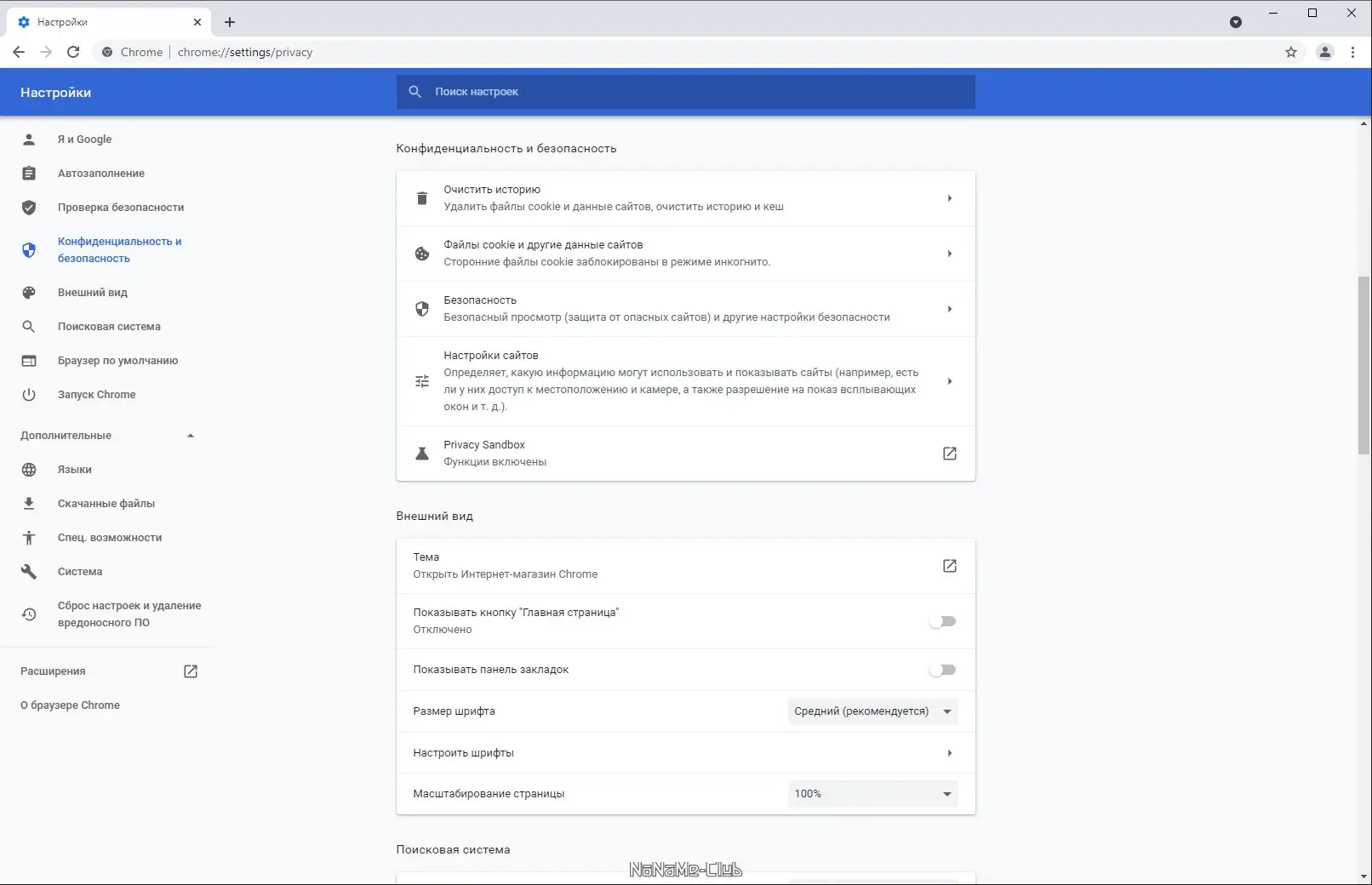1372x885 pixels.
Task: Toggle "Показывать панель закладок" switch
Action: (943, 670)
